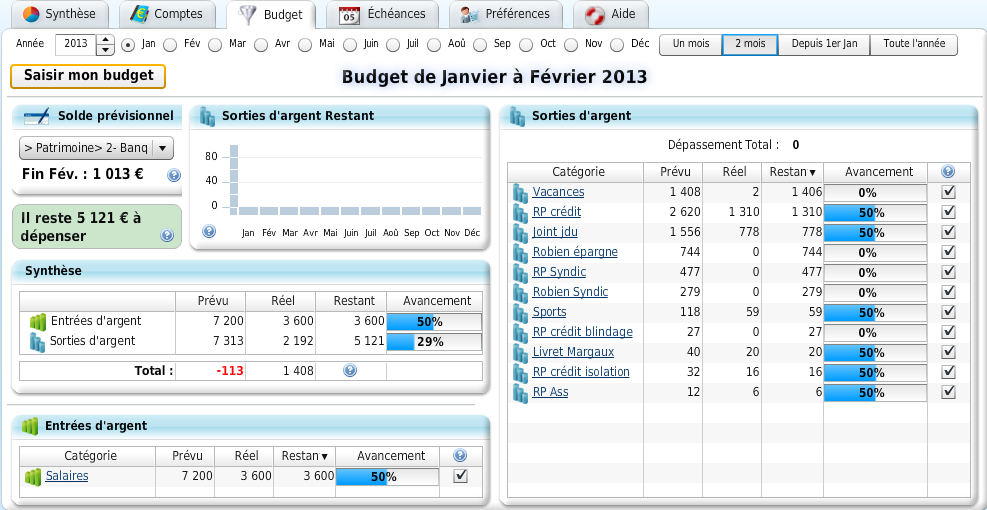Click help icon in Entrées d'argent table header
The height and width of the screenshot is (510, 987).
pos(460,456)
